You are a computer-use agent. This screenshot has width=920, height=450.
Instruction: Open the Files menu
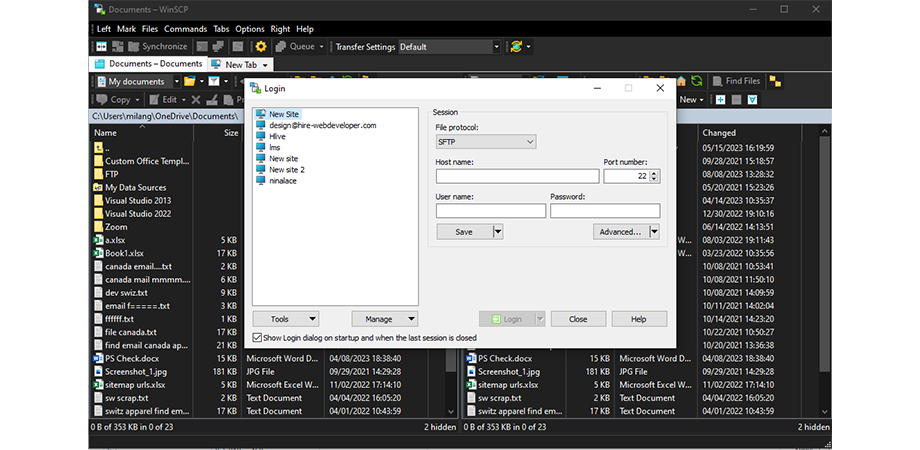pos(150,29)
